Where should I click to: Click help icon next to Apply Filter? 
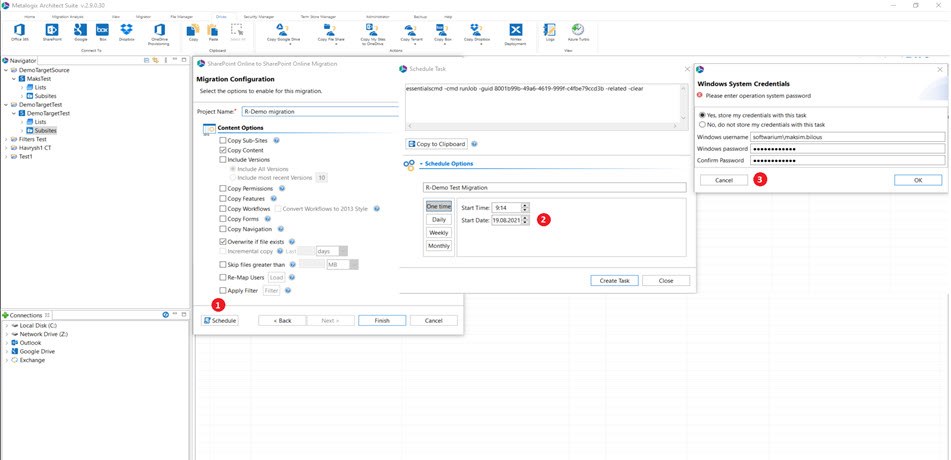pos(287,291)
